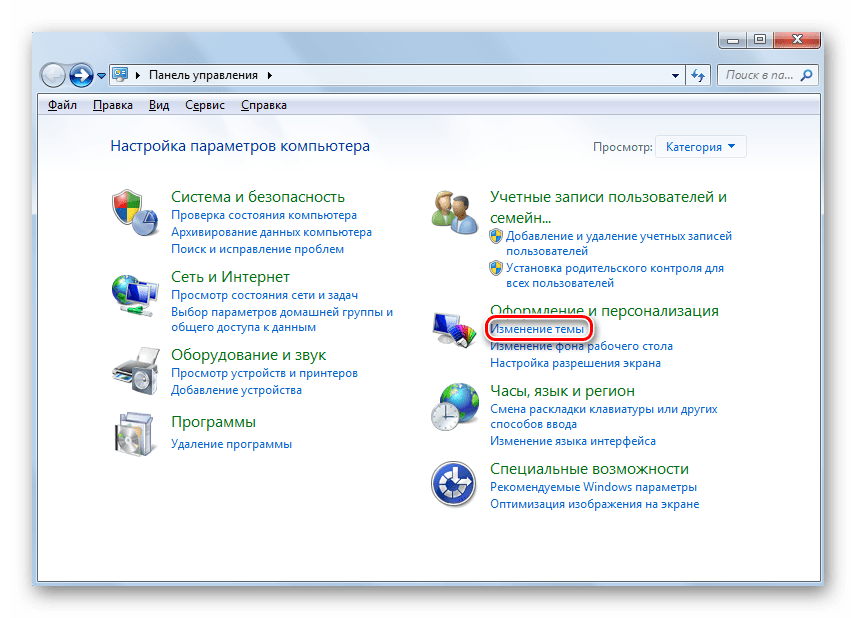The image size is (856, 618).
Task: Click the Удаление программы link
Action: pyautogui.click(x=231, y=444)
